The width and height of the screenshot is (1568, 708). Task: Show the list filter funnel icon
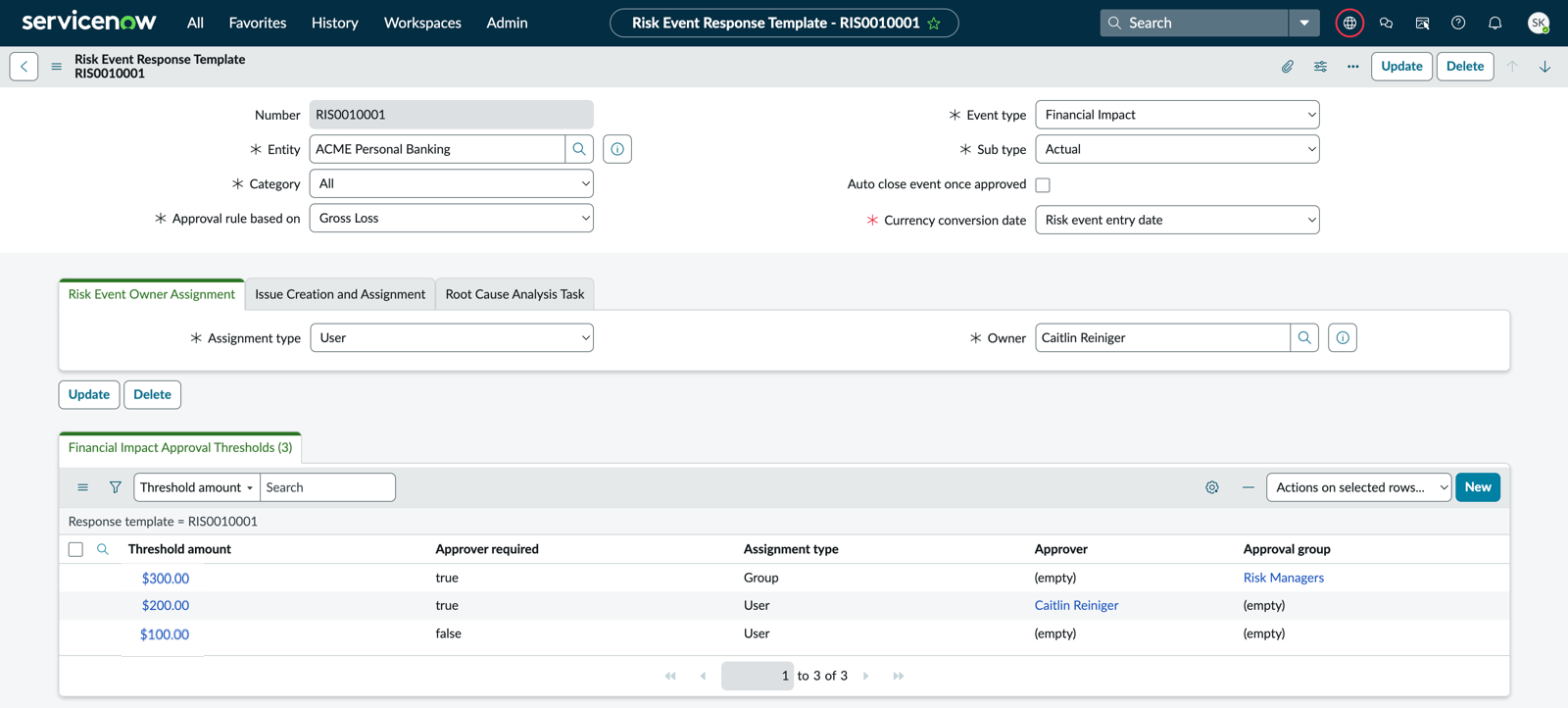(115, 487)
